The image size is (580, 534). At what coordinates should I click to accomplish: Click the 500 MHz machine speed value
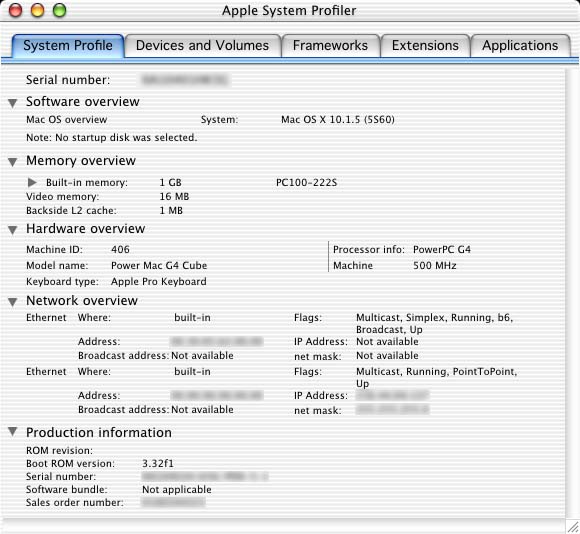click(435, 266)
